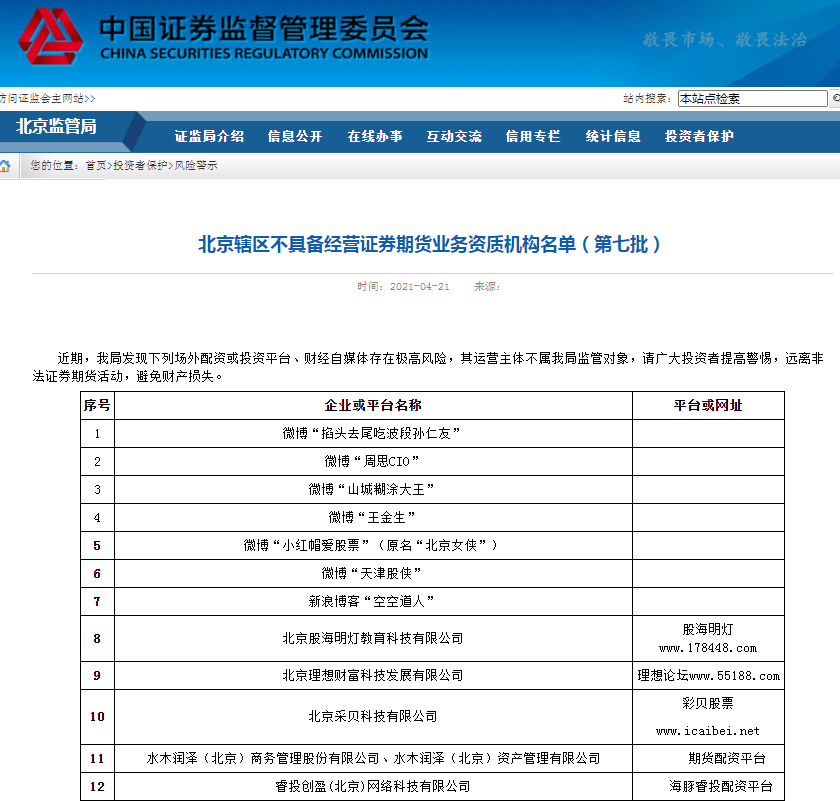The height and width of the screenshot is (801, 840).
Task: Select the cell 睿投创盈(北京)网络科技有限公司
Action: 373,787
